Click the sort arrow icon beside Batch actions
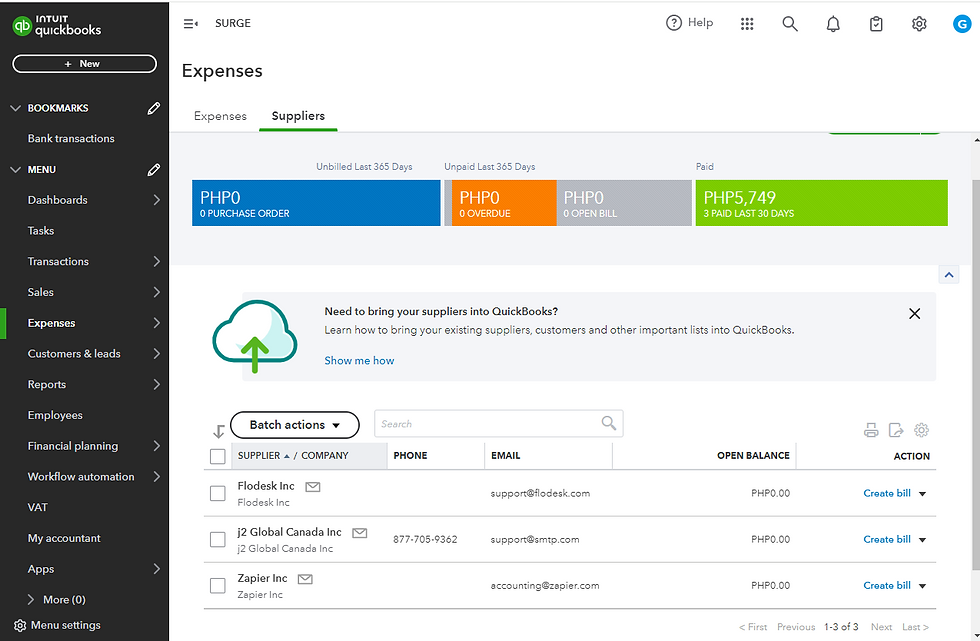The width and height of the screenshot is (980, 641). click(x=219, y=430)
